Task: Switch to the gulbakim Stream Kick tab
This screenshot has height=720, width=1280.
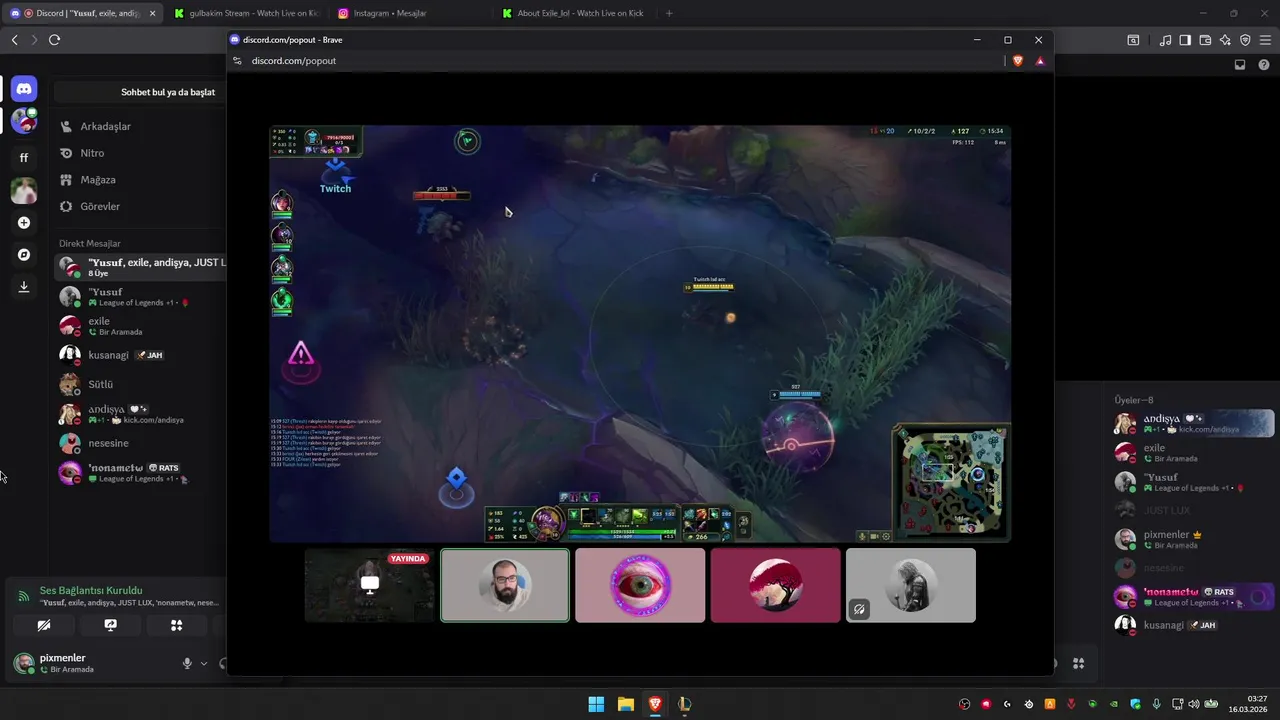Action: [245, 13]
